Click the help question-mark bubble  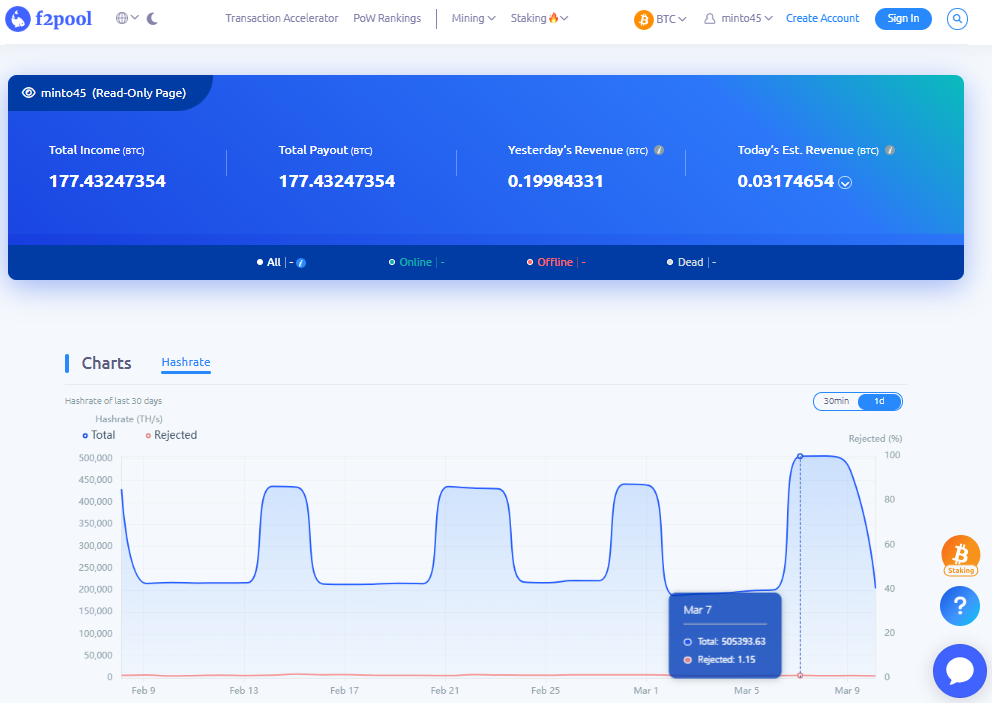tap(959, 606)
